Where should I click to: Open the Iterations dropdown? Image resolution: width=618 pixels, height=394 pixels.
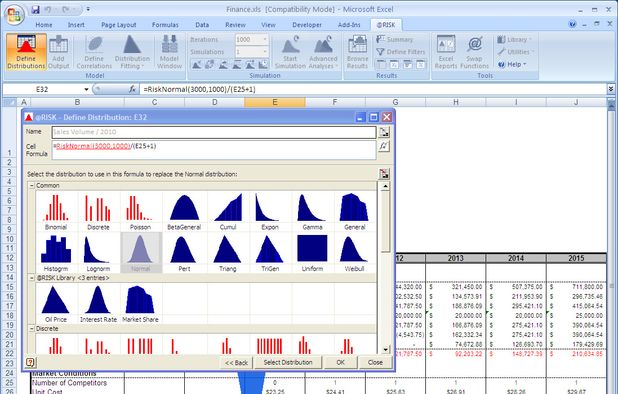click(x=265, y=39)
